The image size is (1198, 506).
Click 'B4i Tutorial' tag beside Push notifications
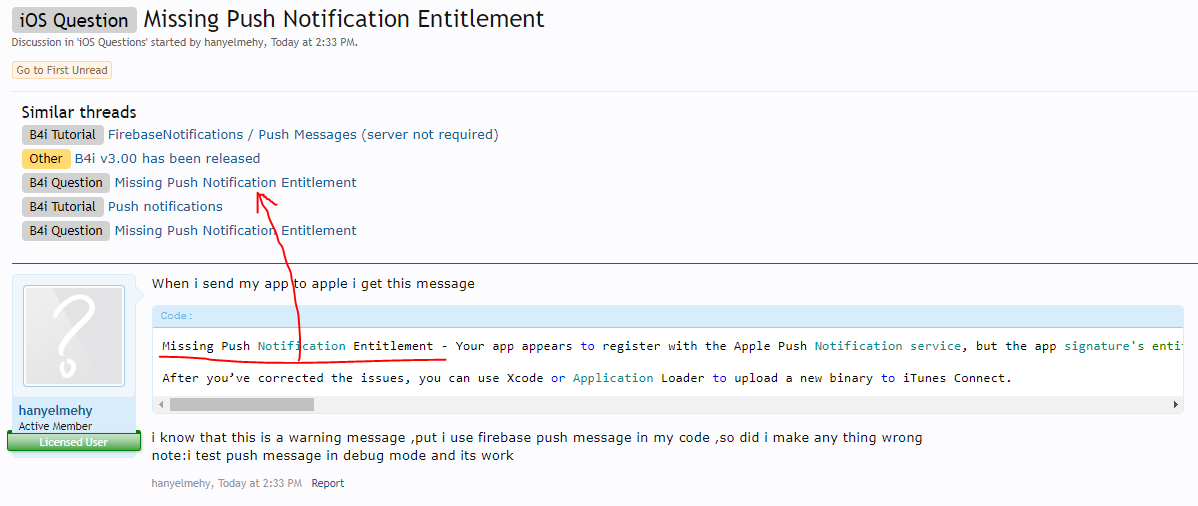[x=62, y=206]
